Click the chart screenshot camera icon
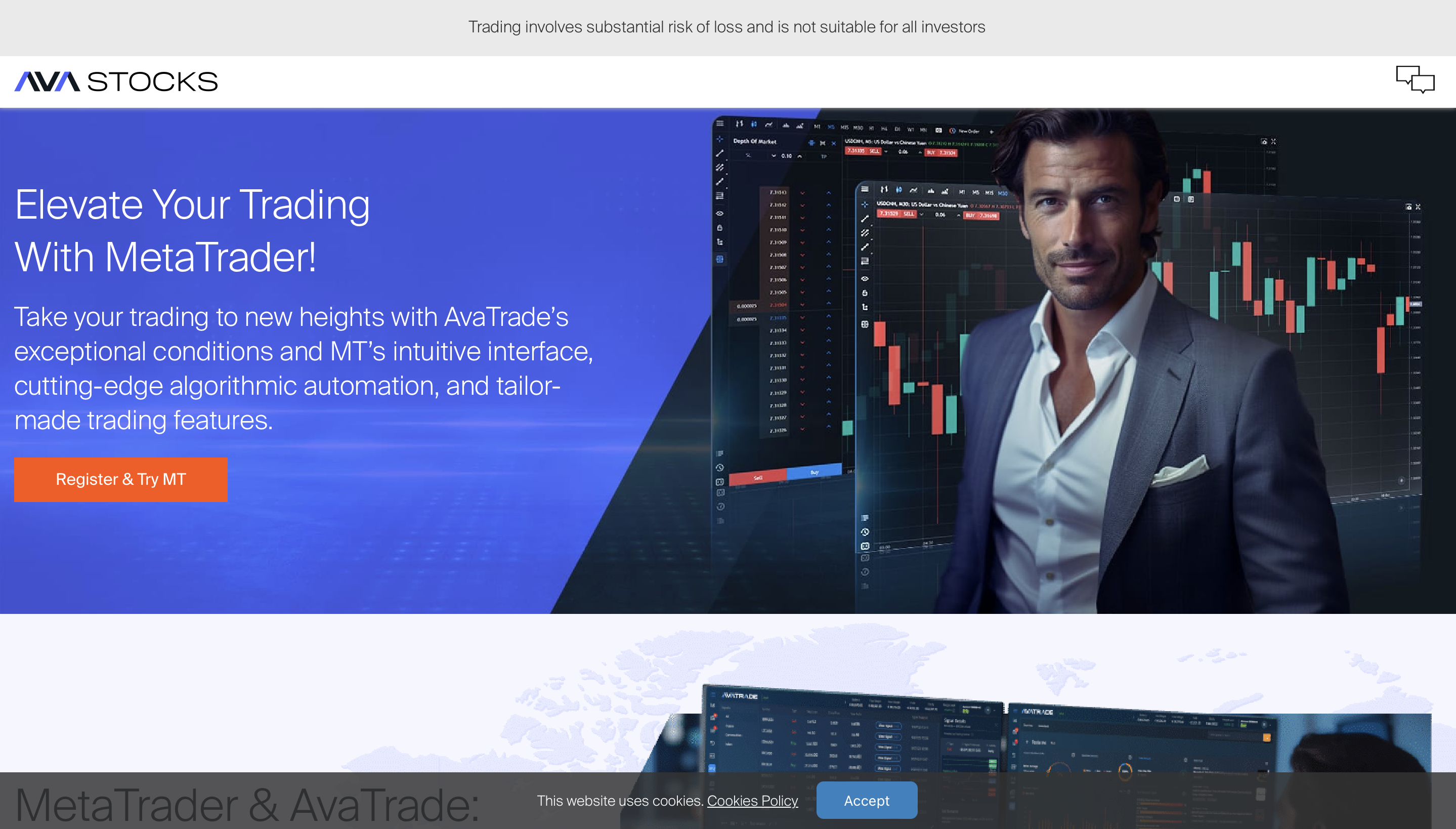Screen dimensions: 1456x829 (x=939, y=131)
